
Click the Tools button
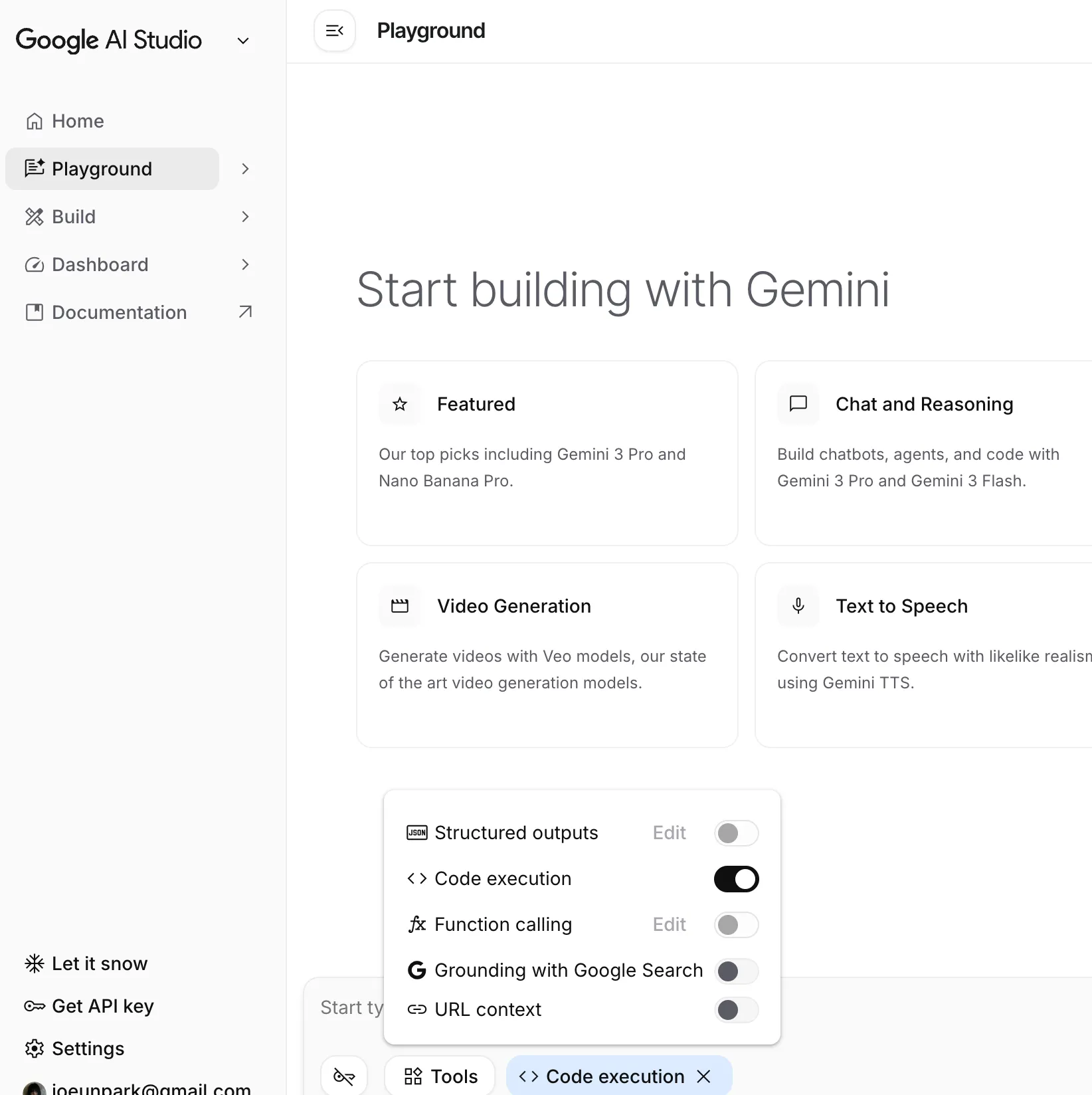point(440,1076)
